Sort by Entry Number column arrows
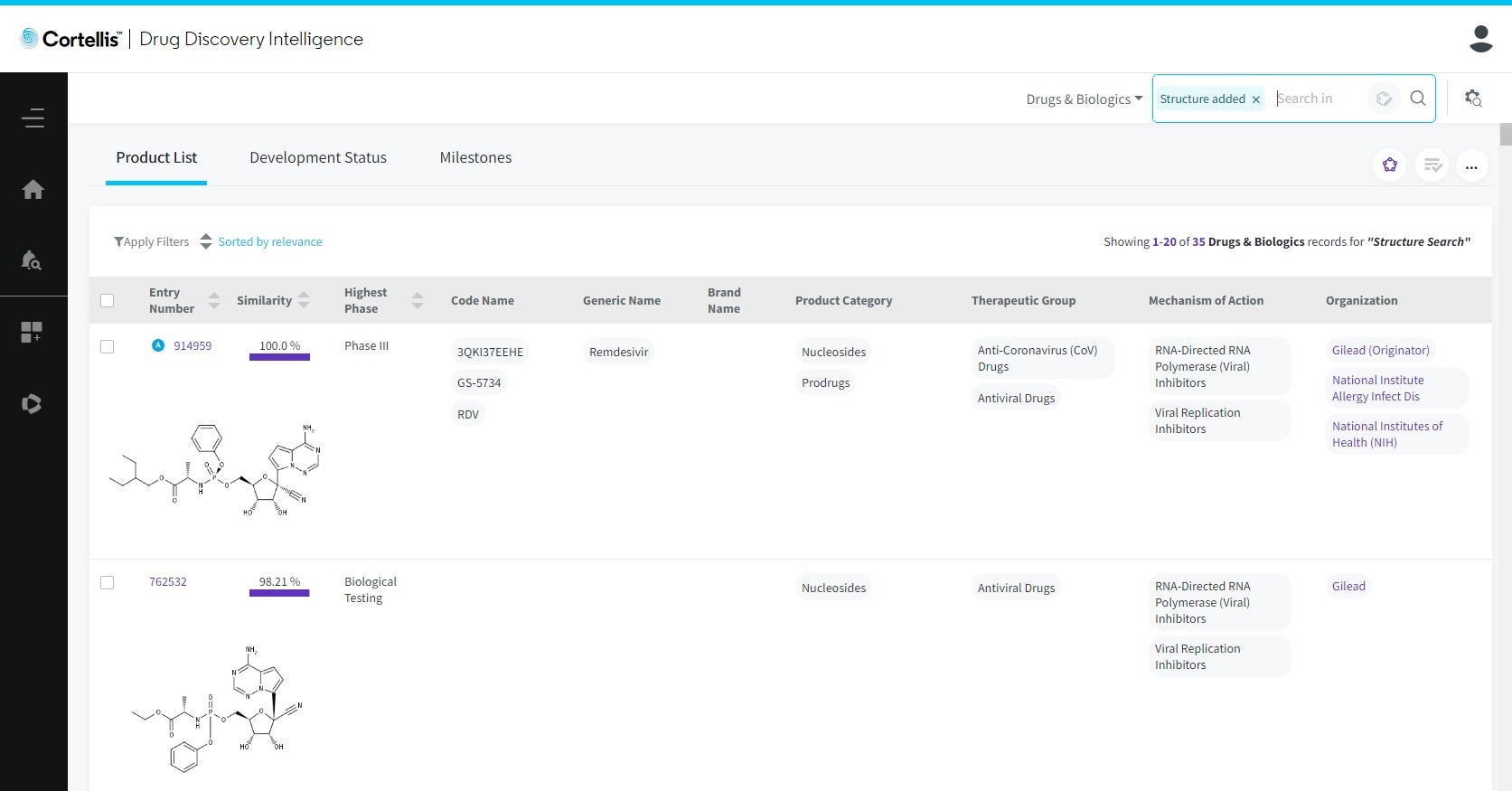 coord(214,300)
